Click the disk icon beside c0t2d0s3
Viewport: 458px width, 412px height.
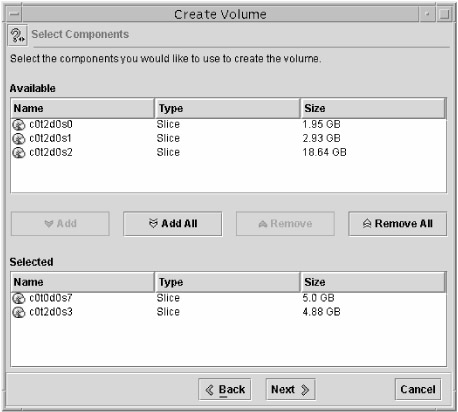[x=19, y=312]
